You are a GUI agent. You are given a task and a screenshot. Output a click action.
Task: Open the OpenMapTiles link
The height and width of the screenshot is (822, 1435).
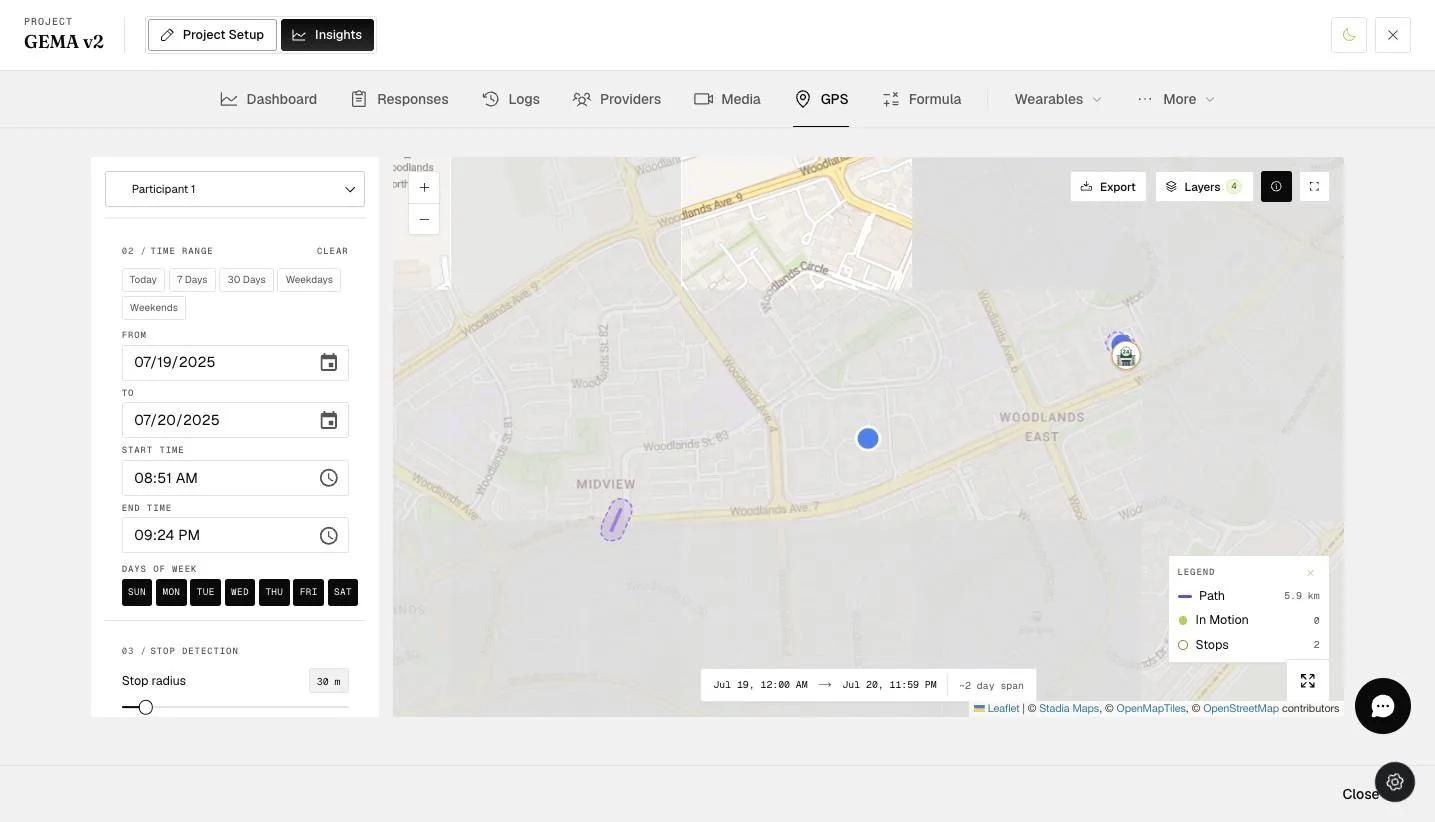(1151, 708)
